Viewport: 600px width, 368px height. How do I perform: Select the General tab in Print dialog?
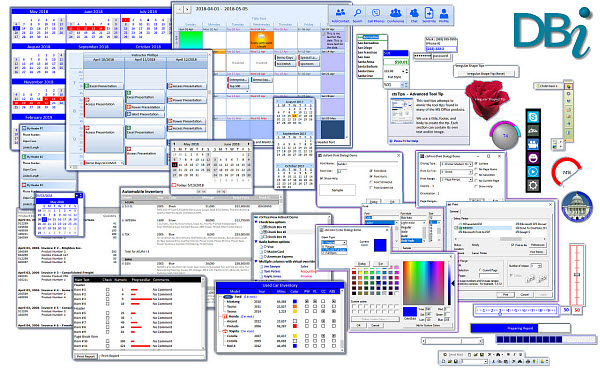click(454, 211)
